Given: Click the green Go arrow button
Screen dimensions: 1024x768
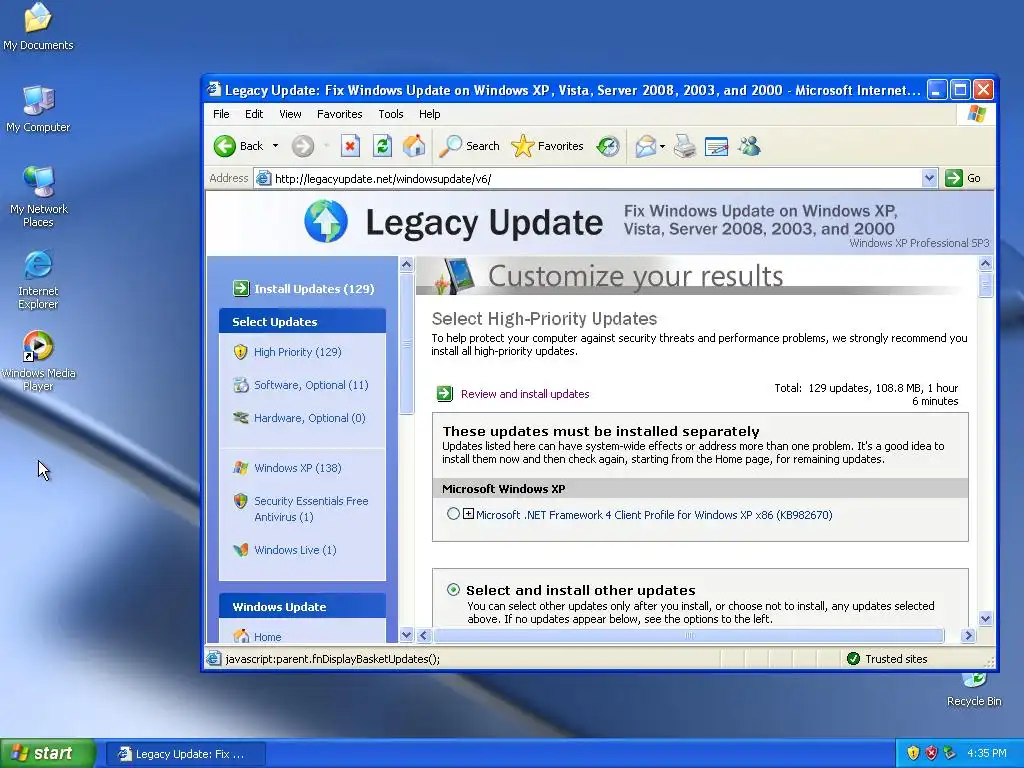Looking at the screenshot, I should (x=953, y=178).
